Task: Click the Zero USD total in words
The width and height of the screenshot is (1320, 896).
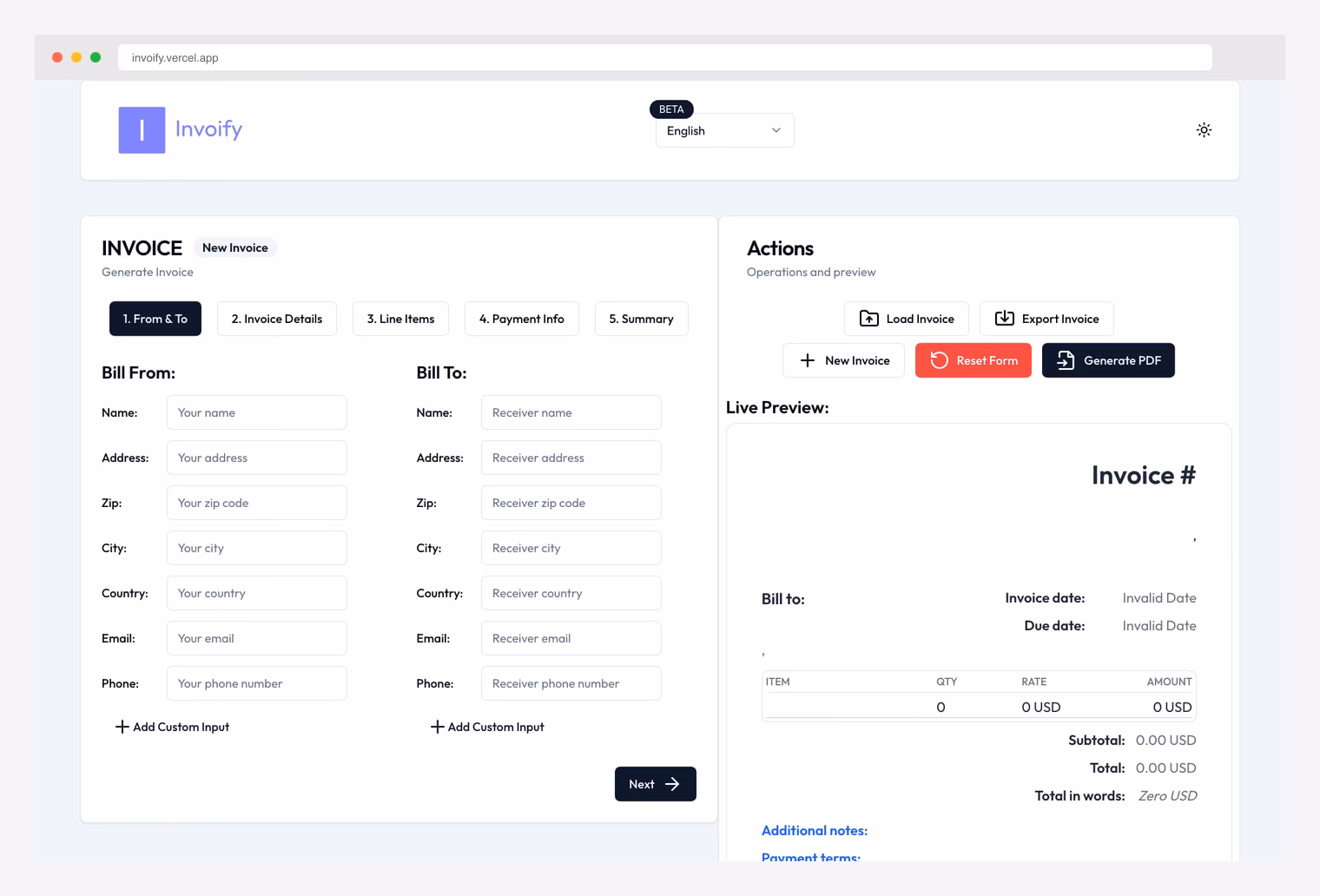Action: tap(1167, 796)
